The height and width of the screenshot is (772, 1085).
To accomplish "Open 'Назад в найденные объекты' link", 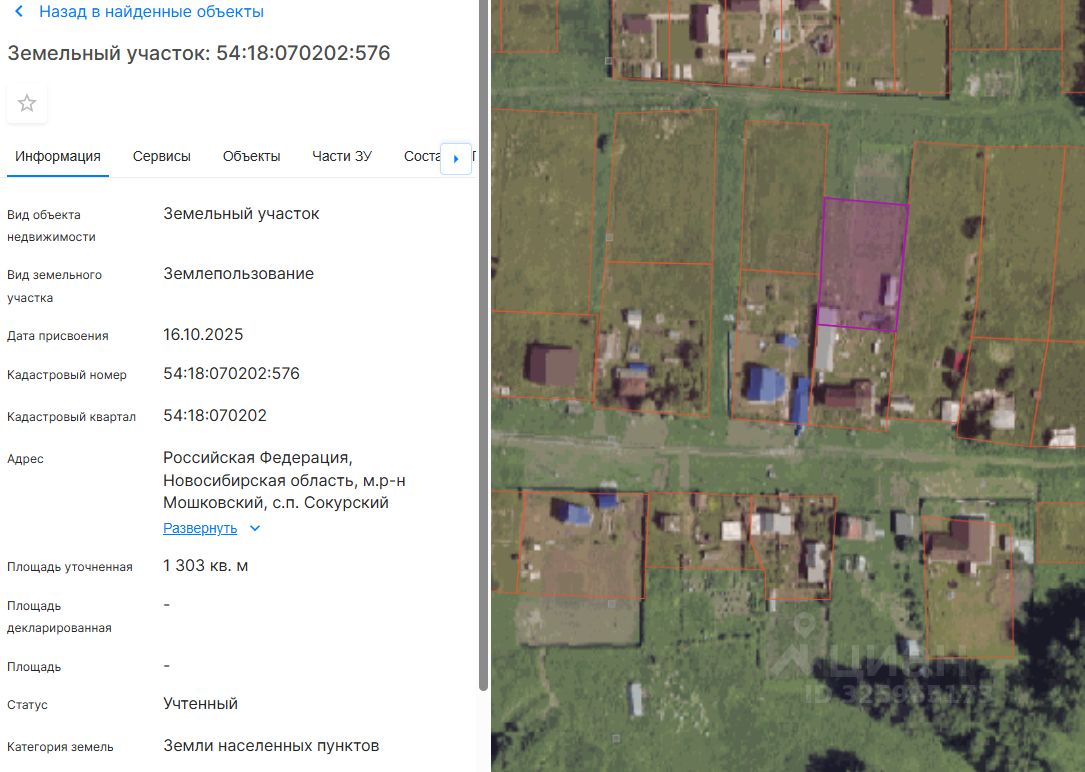I will [x=151, y=12].
